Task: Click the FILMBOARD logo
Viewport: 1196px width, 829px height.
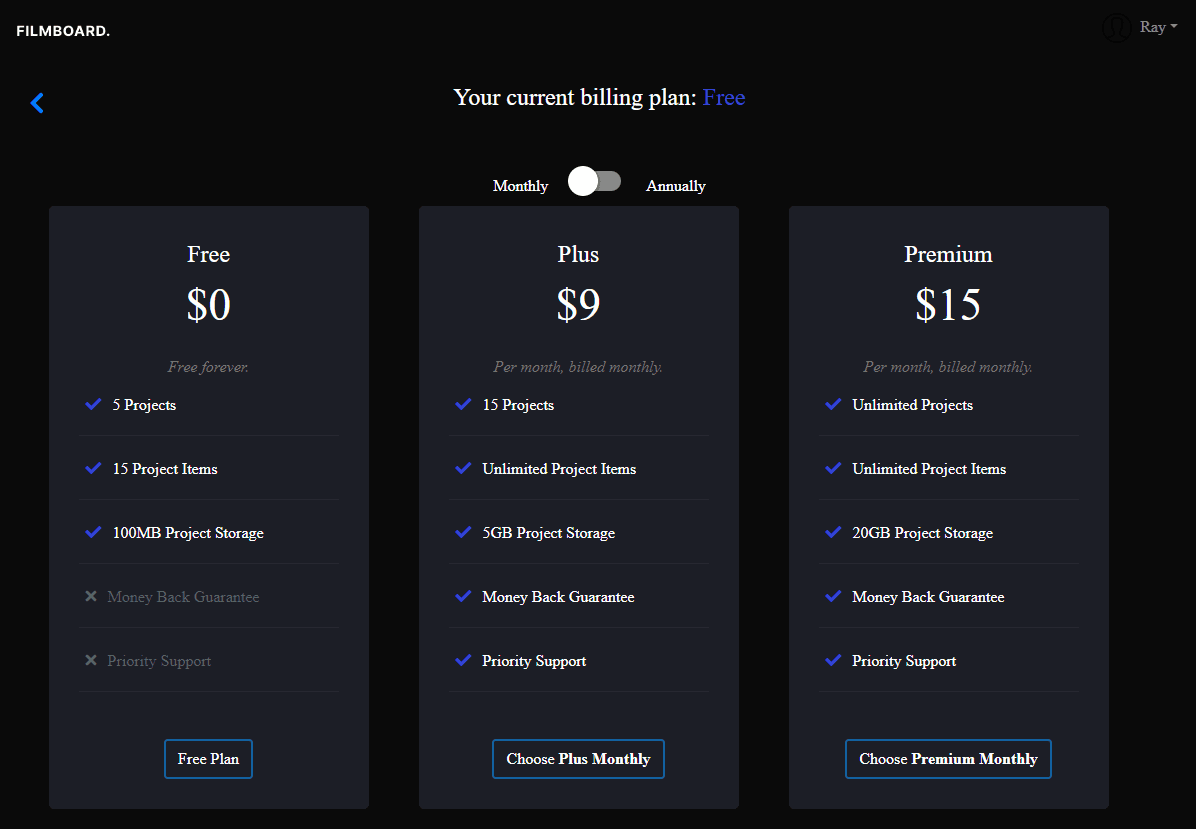Action: click(62, 30)
